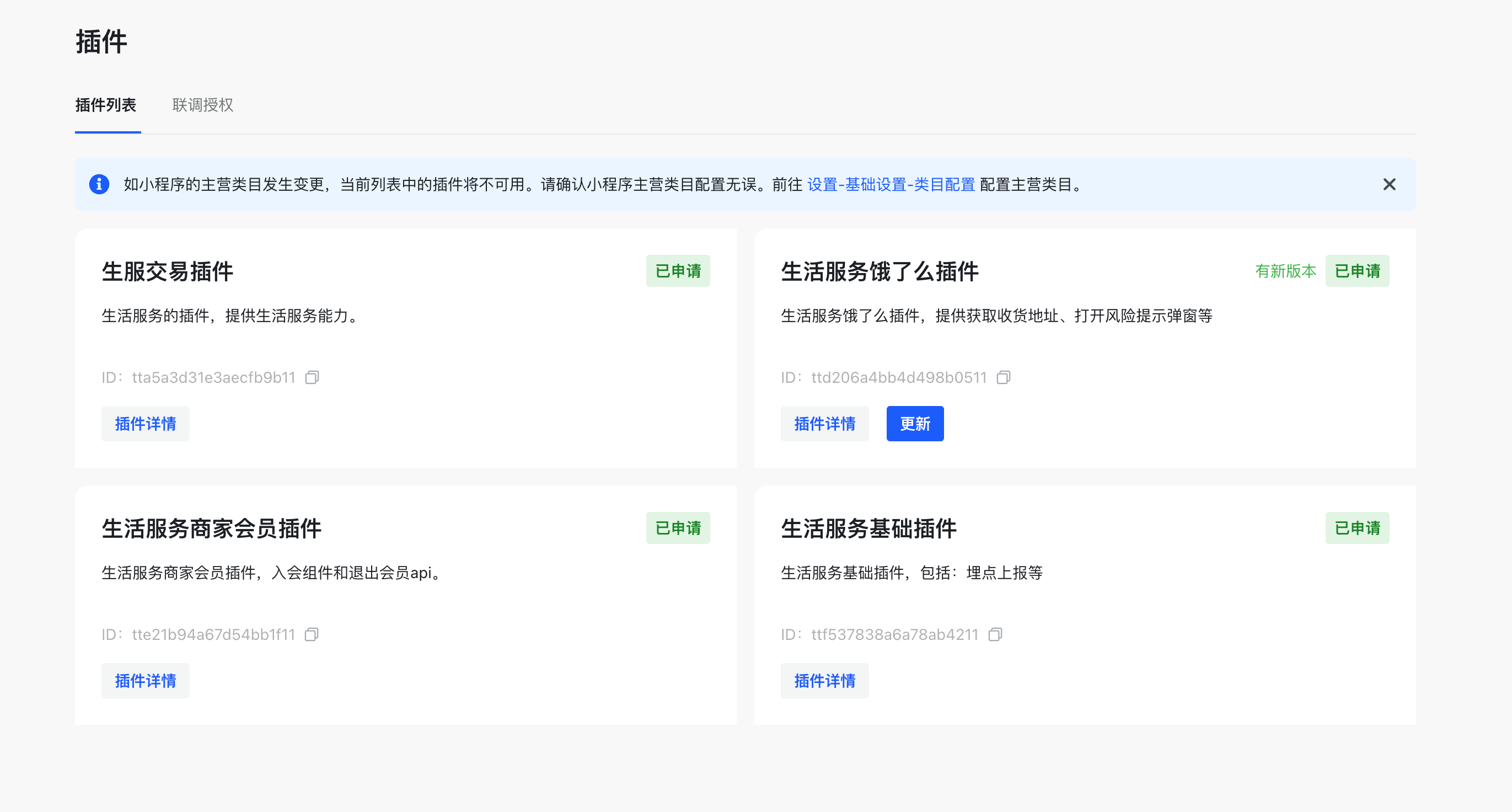Open 插件详情 for 生服交易插件
This screenshot has width=1512, height=812.
[146, 423]
